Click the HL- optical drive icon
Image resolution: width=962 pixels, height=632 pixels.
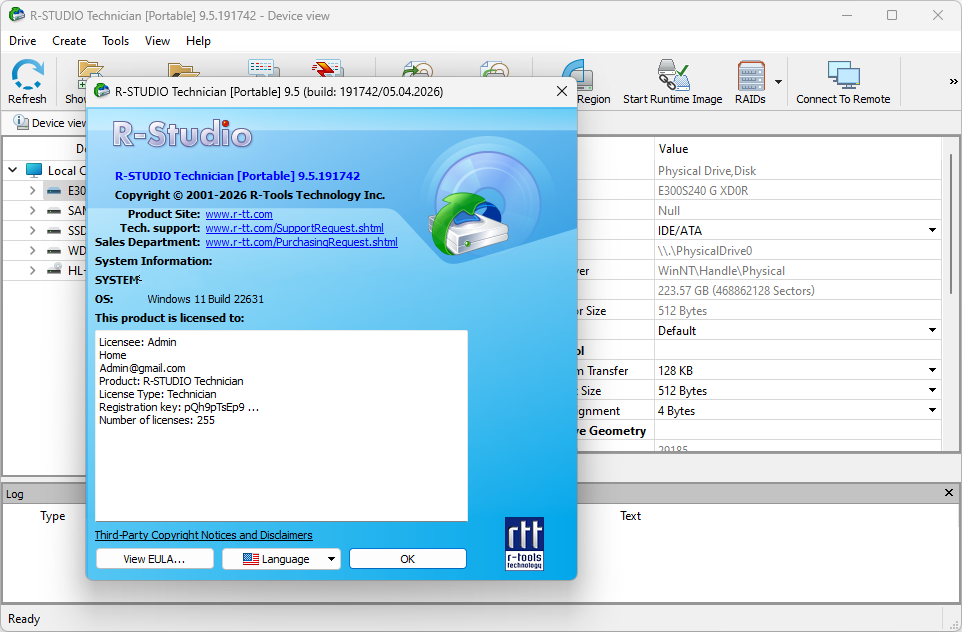pyautogui.click(x=54, y=269)
